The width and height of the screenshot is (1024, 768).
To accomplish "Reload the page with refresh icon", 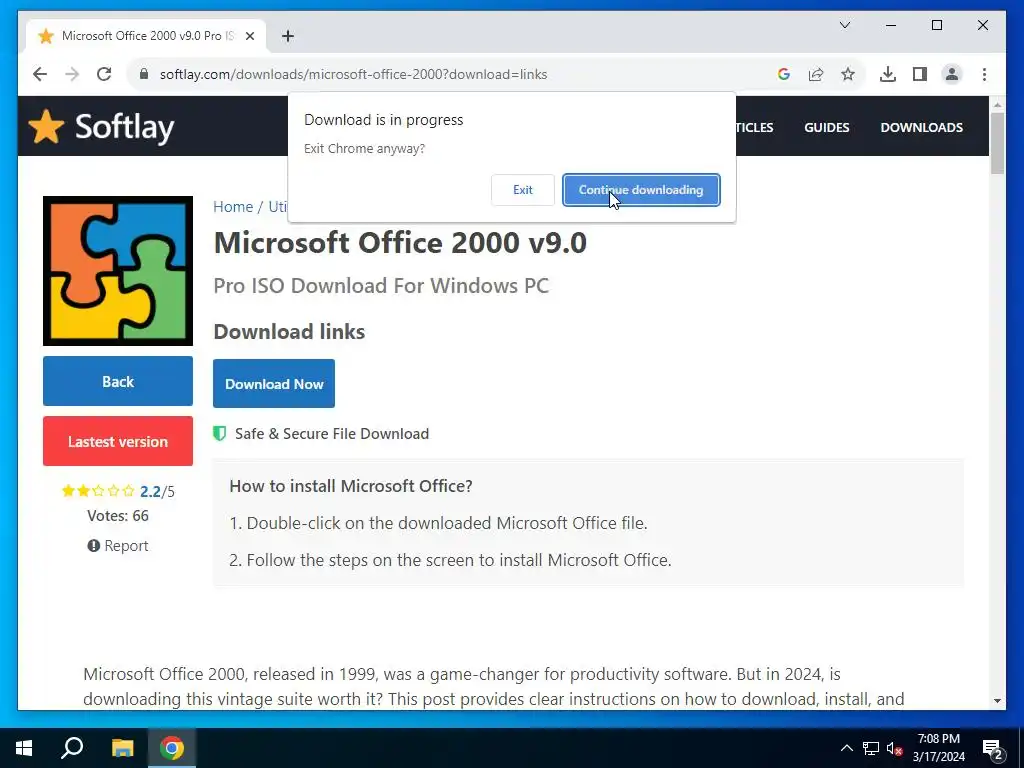I will click(104, 74).
